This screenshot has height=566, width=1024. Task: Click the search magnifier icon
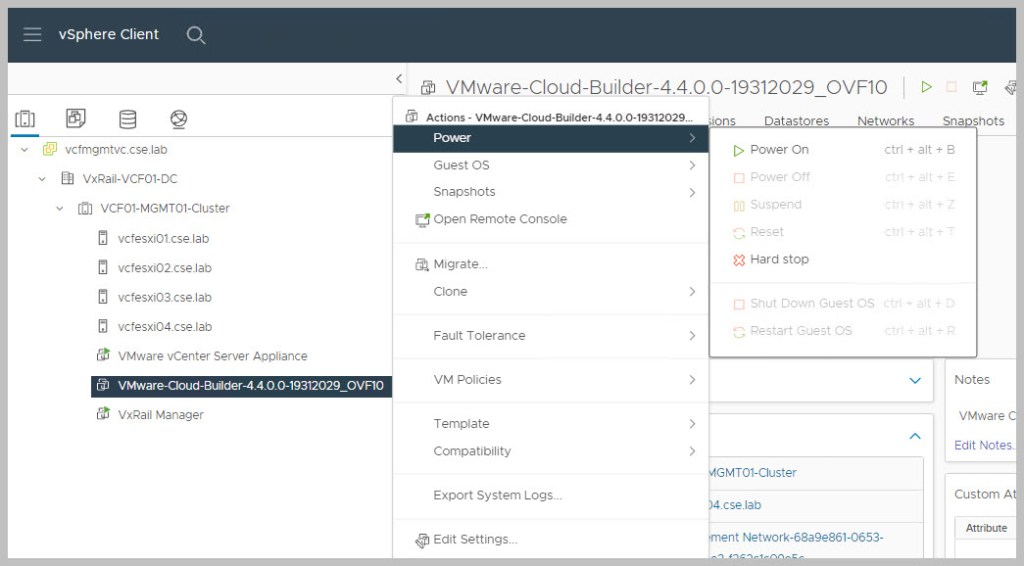click(x=196, y=35)
